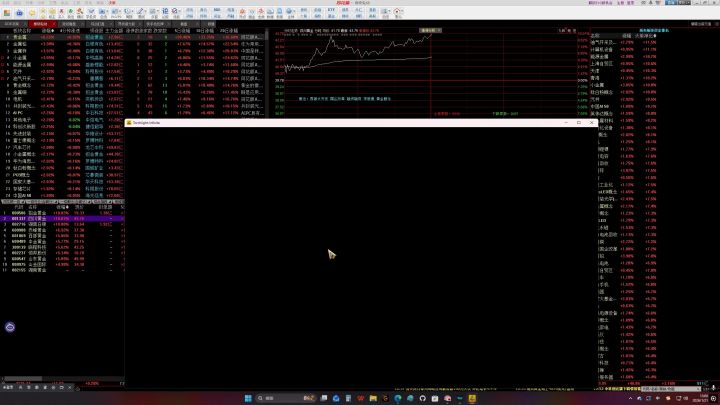Viewport: 720px width, 405px height.
Task: Select the active red tab in tab strip
Action: point(40,24)
